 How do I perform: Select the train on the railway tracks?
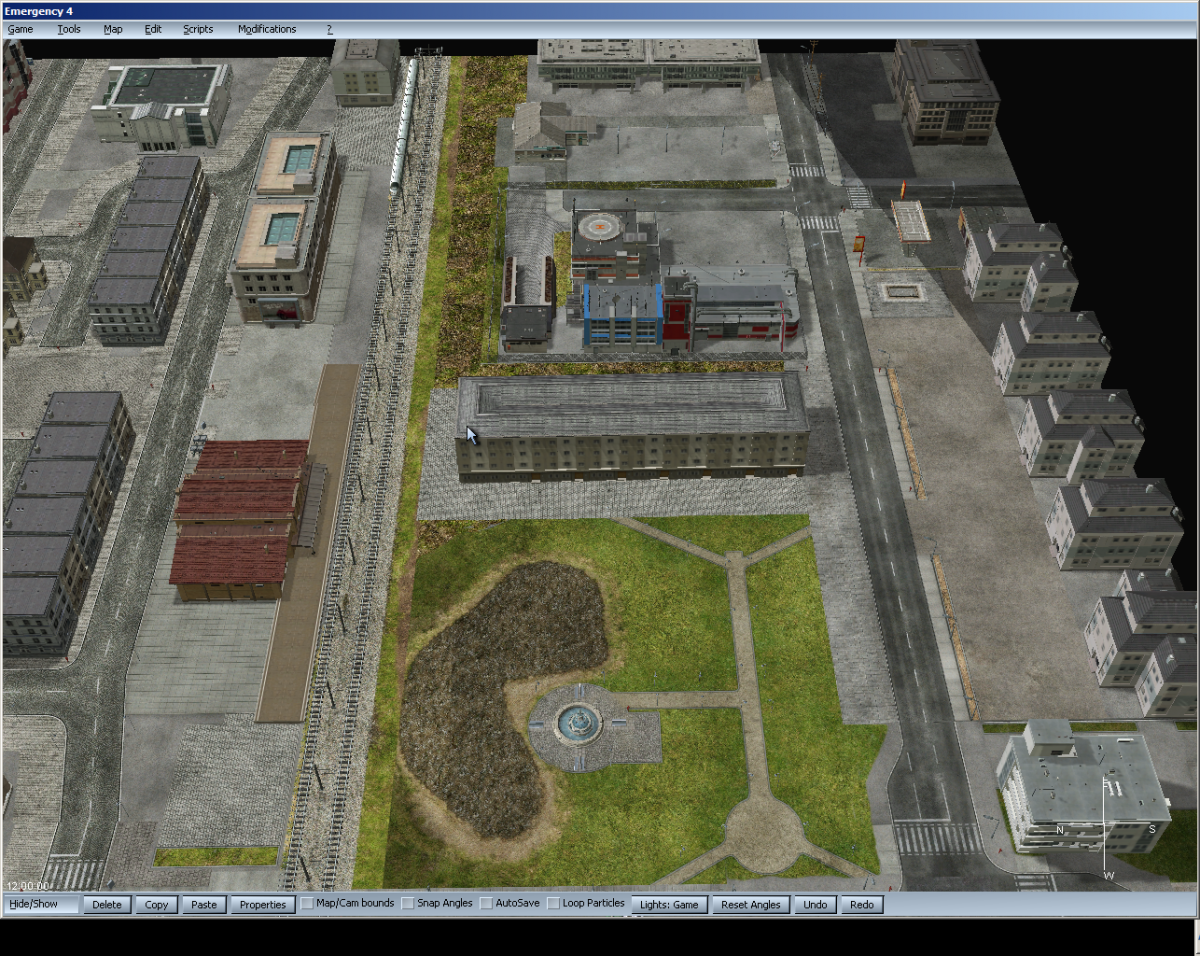(403, 125)
